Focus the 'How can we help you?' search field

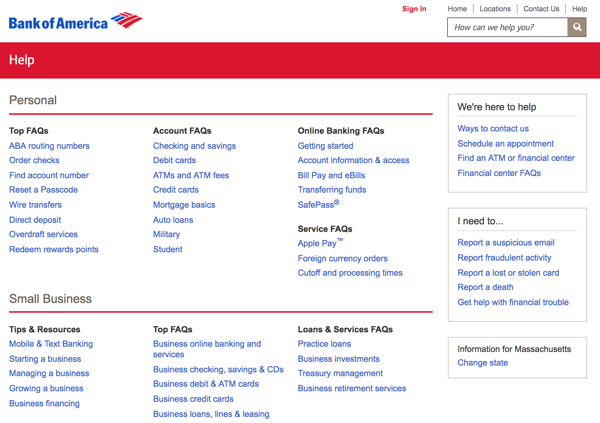[x=507, y=28]
